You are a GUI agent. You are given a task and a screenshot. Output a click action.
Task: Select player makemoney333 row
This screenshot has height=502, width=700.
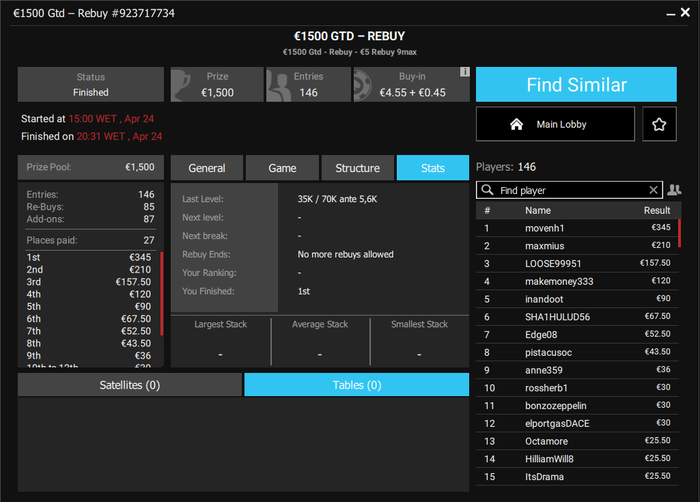click(577, 281)
